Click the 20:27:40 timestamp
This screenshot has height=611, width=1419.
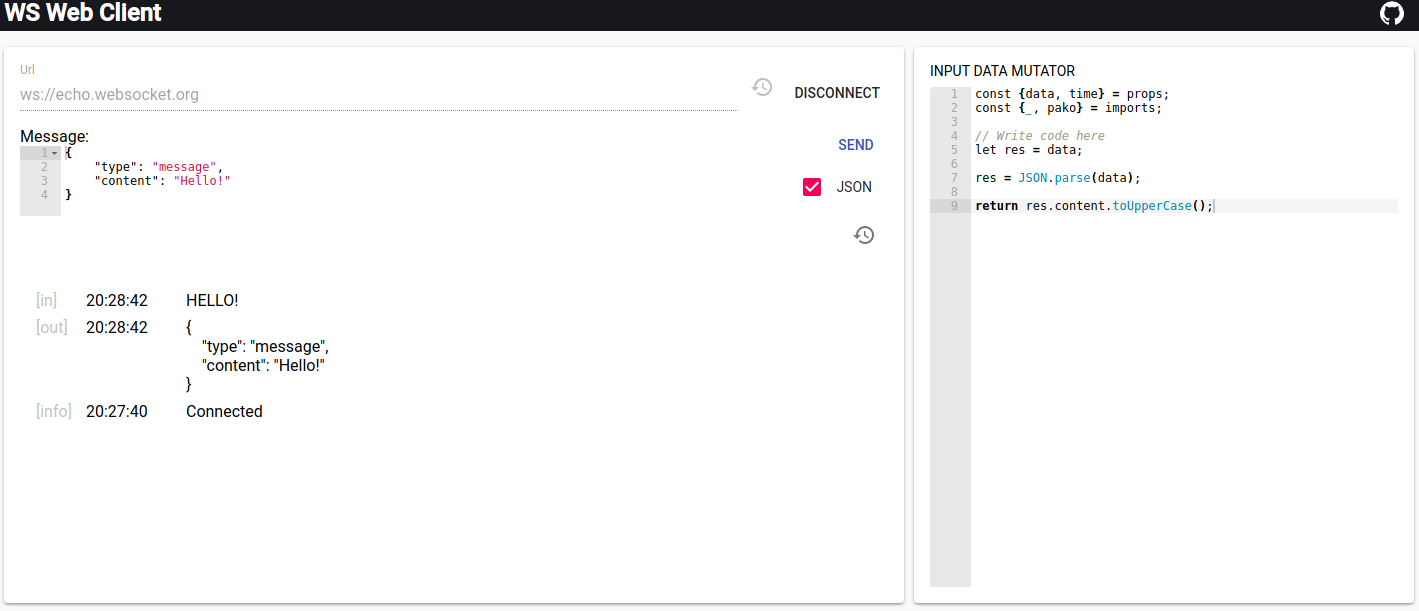tap(117, 411)
